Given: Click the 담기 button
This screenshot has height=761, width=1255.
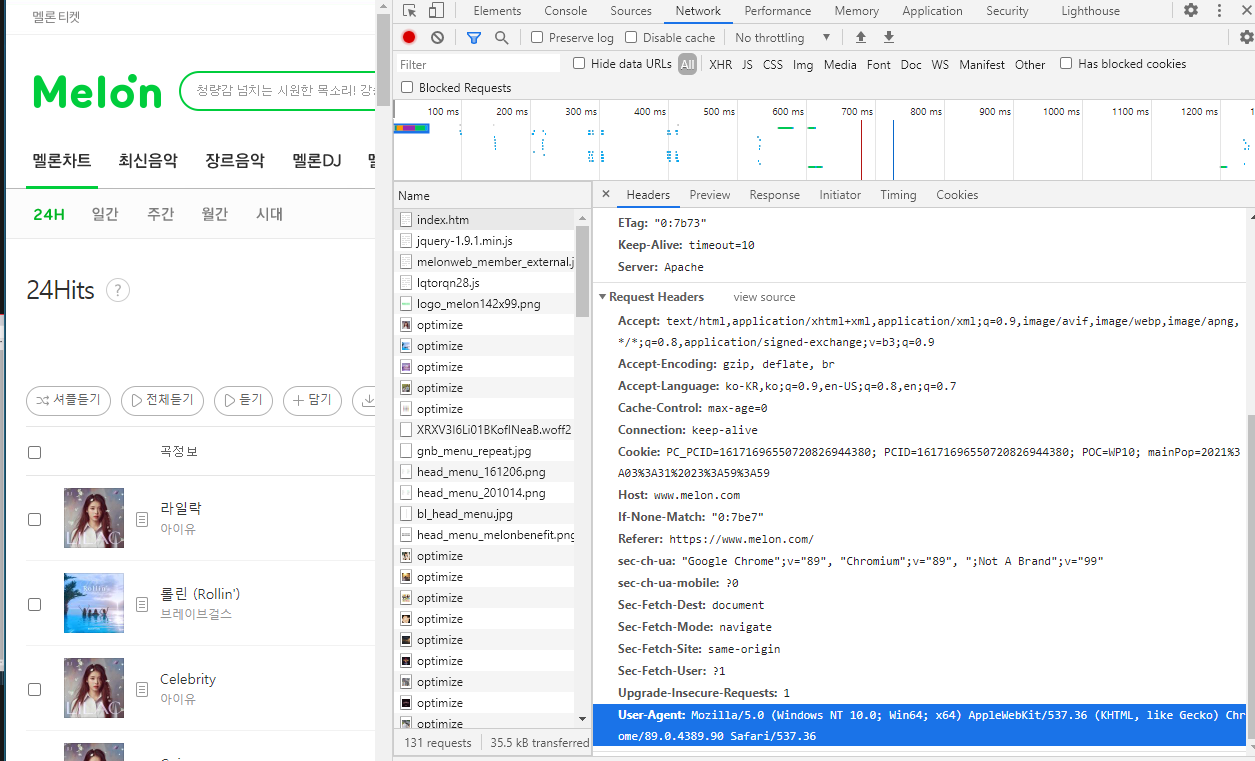Looking at the screenshot, I should [x=313, y=400].
